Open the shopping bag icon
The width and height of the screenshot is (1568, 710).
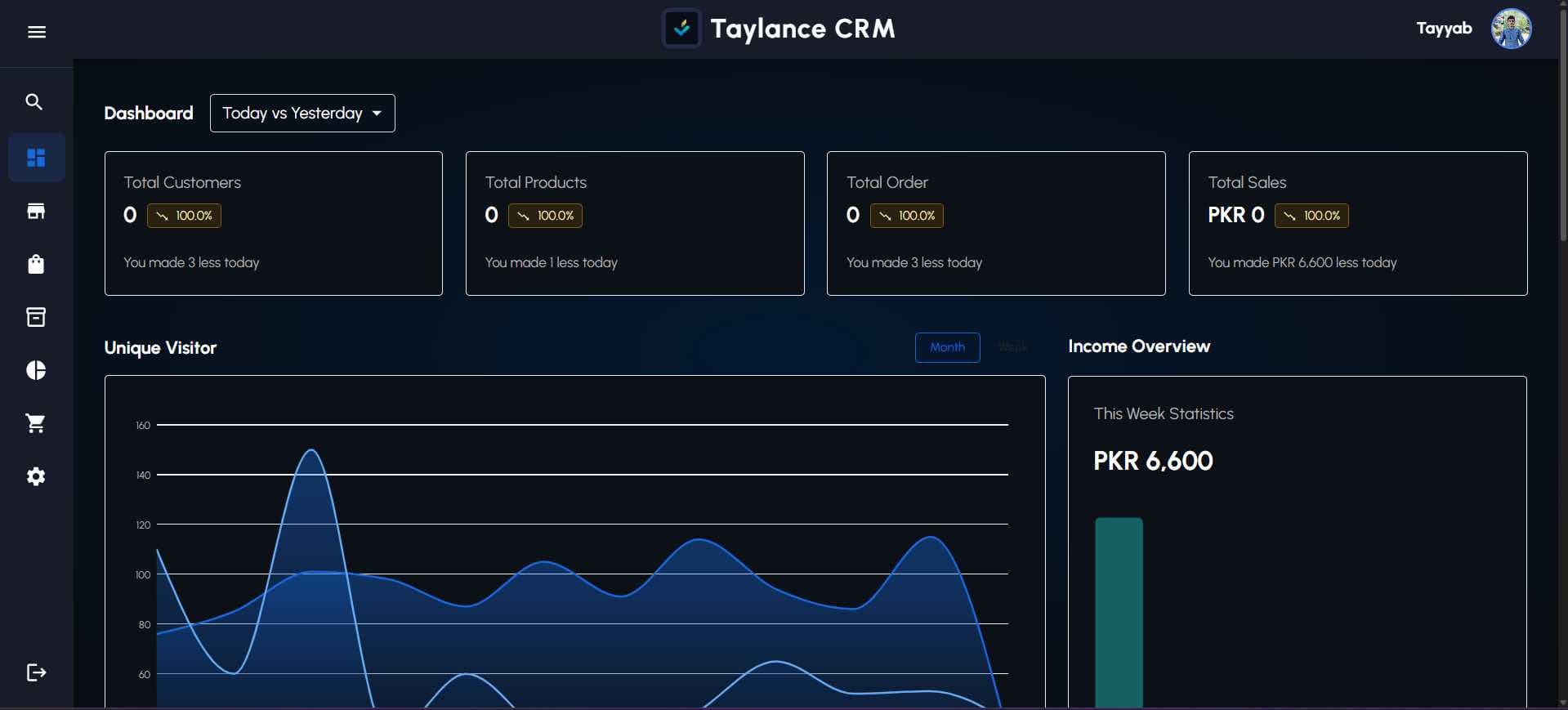point(36,264)
